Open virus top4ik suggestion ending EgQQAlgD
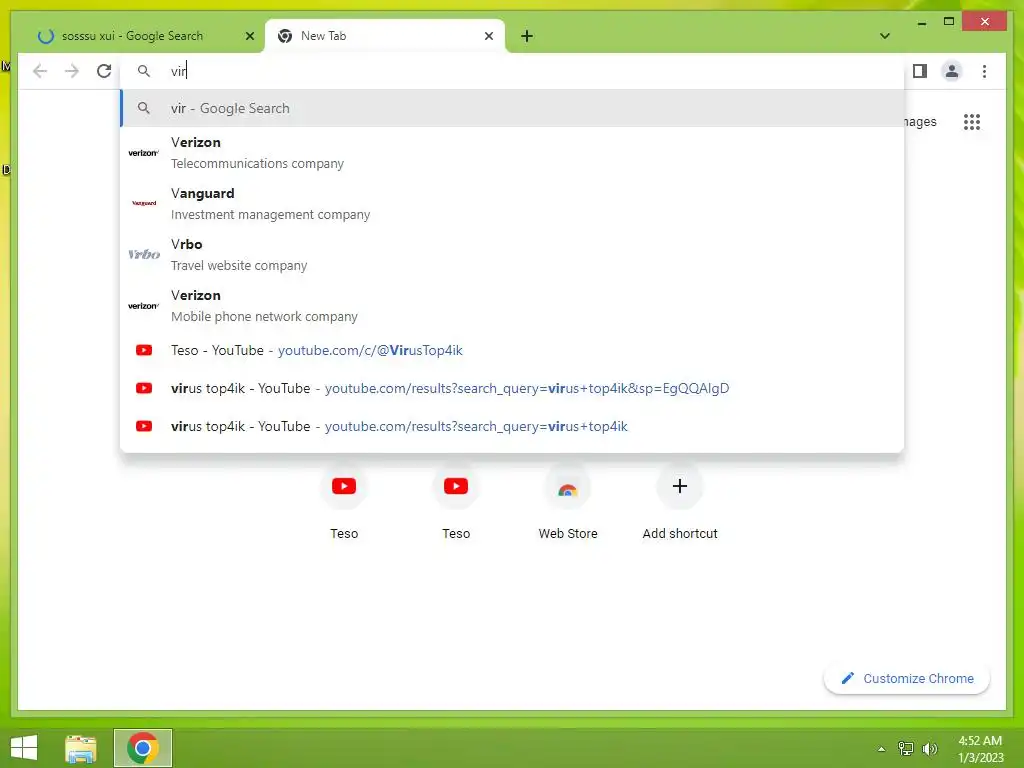The image size is (1024, 768). (512, 388)
